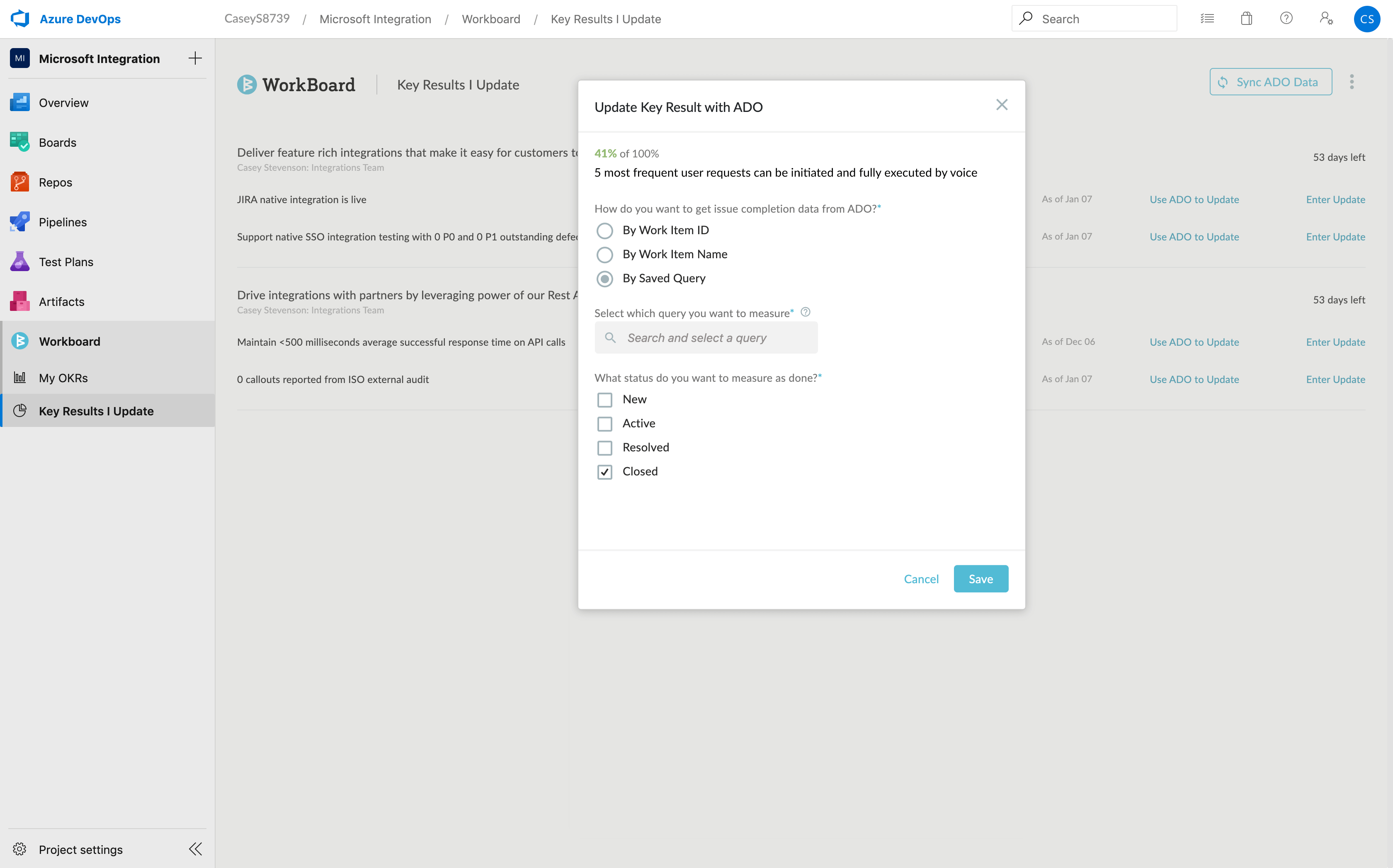The height and width of the screenshot is (868, 1393).
Task: Collapse the left sidebar with the double-chevron
Action: (195, 849)
